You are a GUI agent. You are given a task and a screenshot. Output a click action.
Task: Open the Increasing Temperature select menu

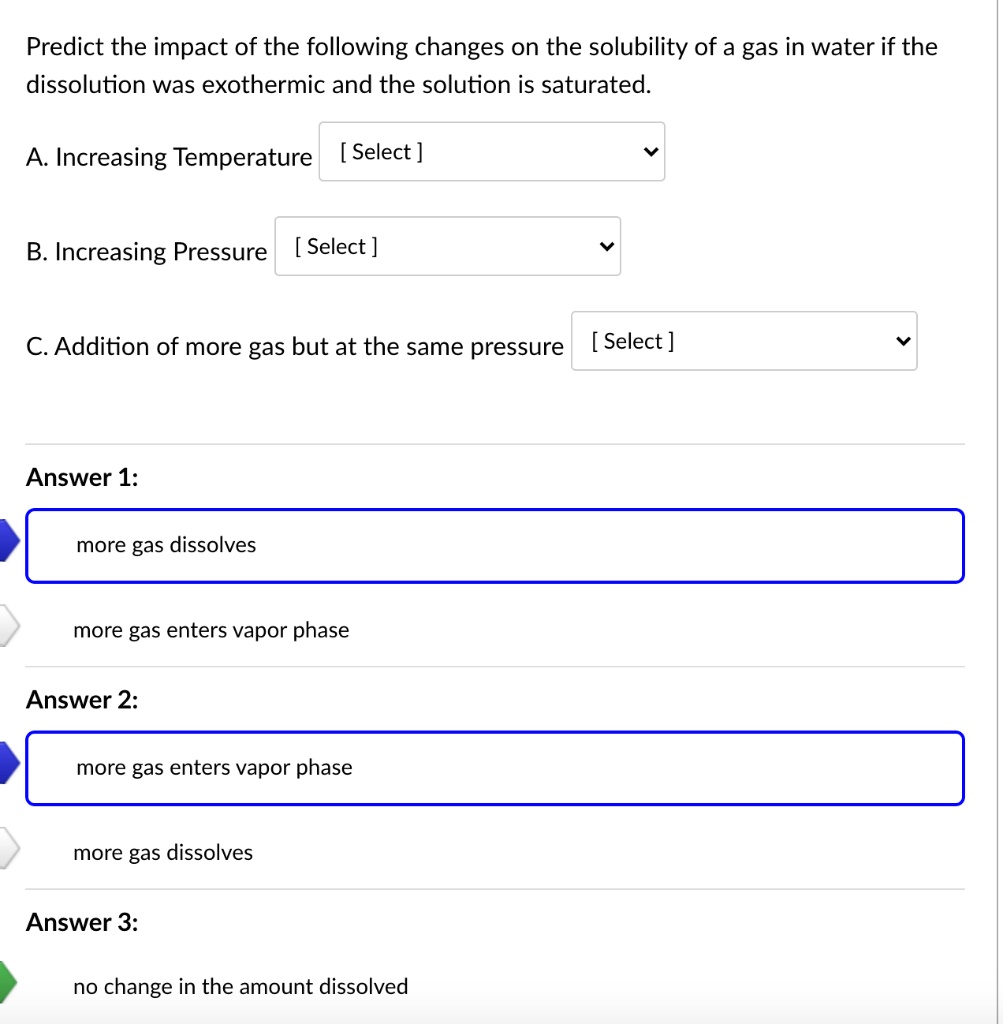pos(492,151)
